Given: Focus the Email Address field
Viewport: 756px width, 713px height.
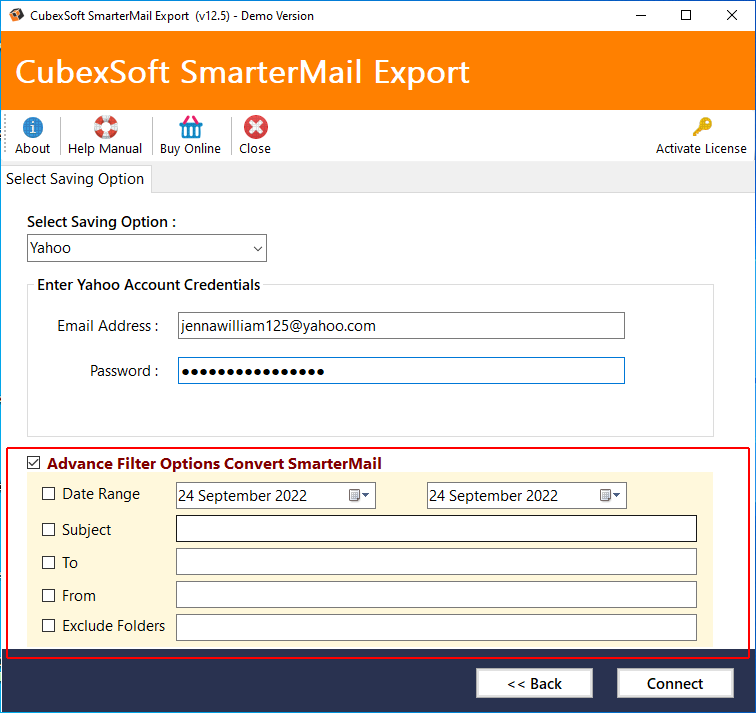Looking at the screenshot, I should 401,325.
